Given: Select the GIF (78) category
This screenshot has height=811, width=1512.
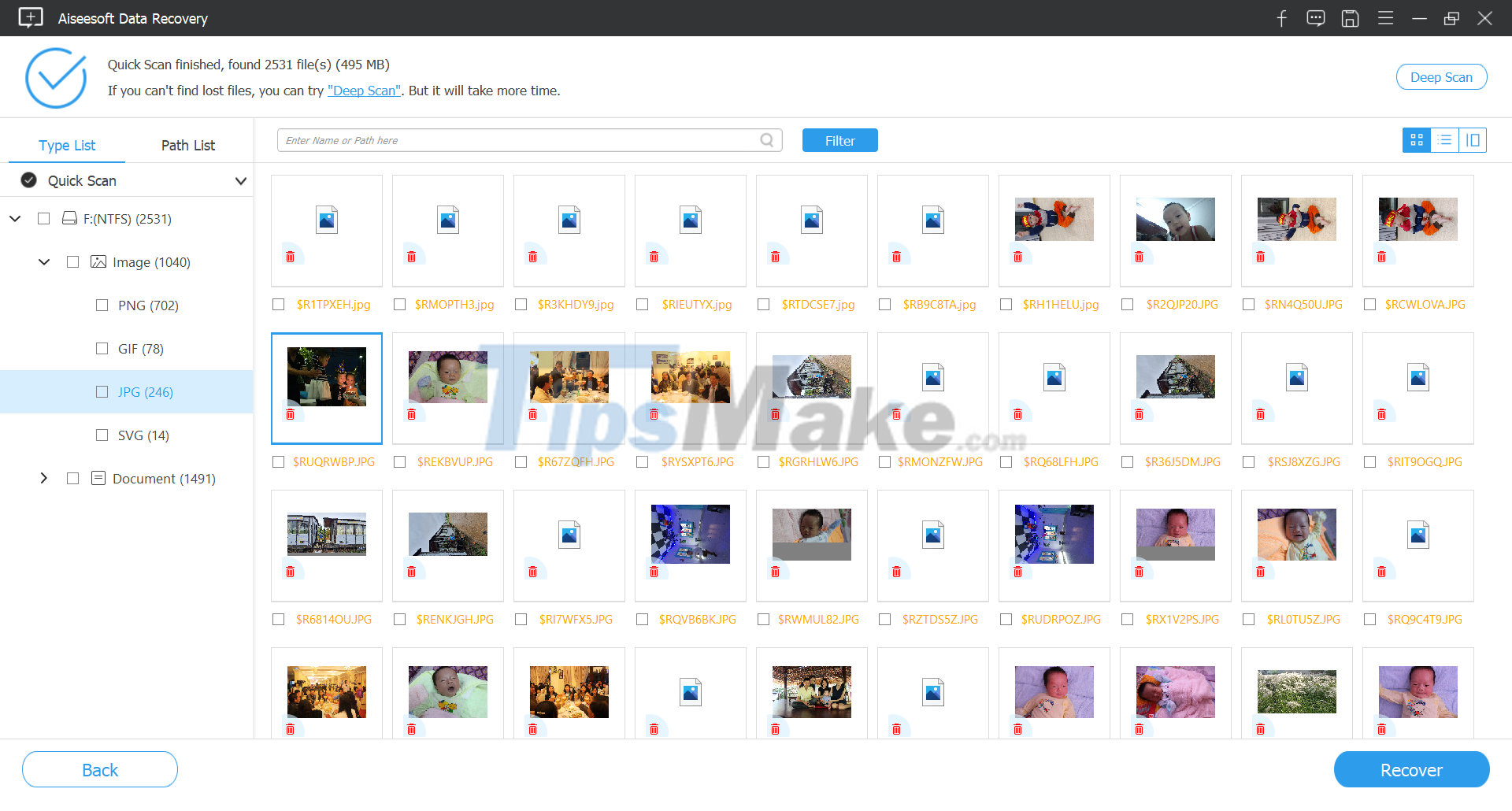Looking at the screenshot, I should pyautogui.click(x=140, y=348).
